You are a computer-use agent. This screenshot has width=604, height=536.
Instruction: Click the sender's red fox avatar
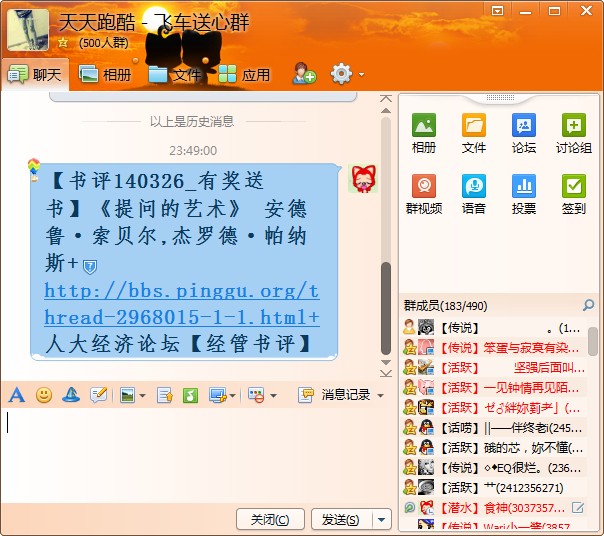(x=362, y=178)
